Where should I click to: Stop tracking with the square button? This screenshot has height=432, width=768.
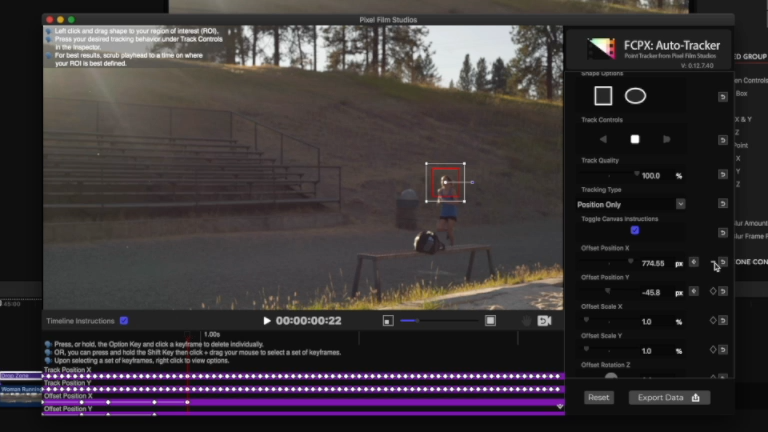635,140
